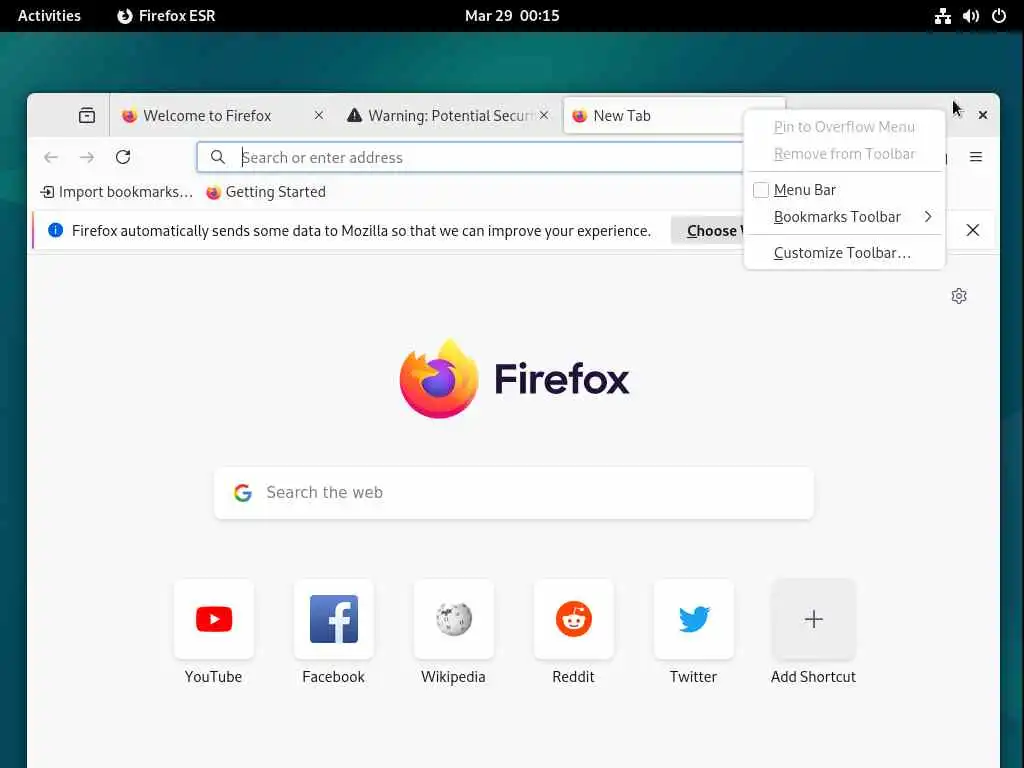Open the Firefox ESR app menu in top bar
1024x768 pixels.
pyautogui.click(x=166, y=16)
